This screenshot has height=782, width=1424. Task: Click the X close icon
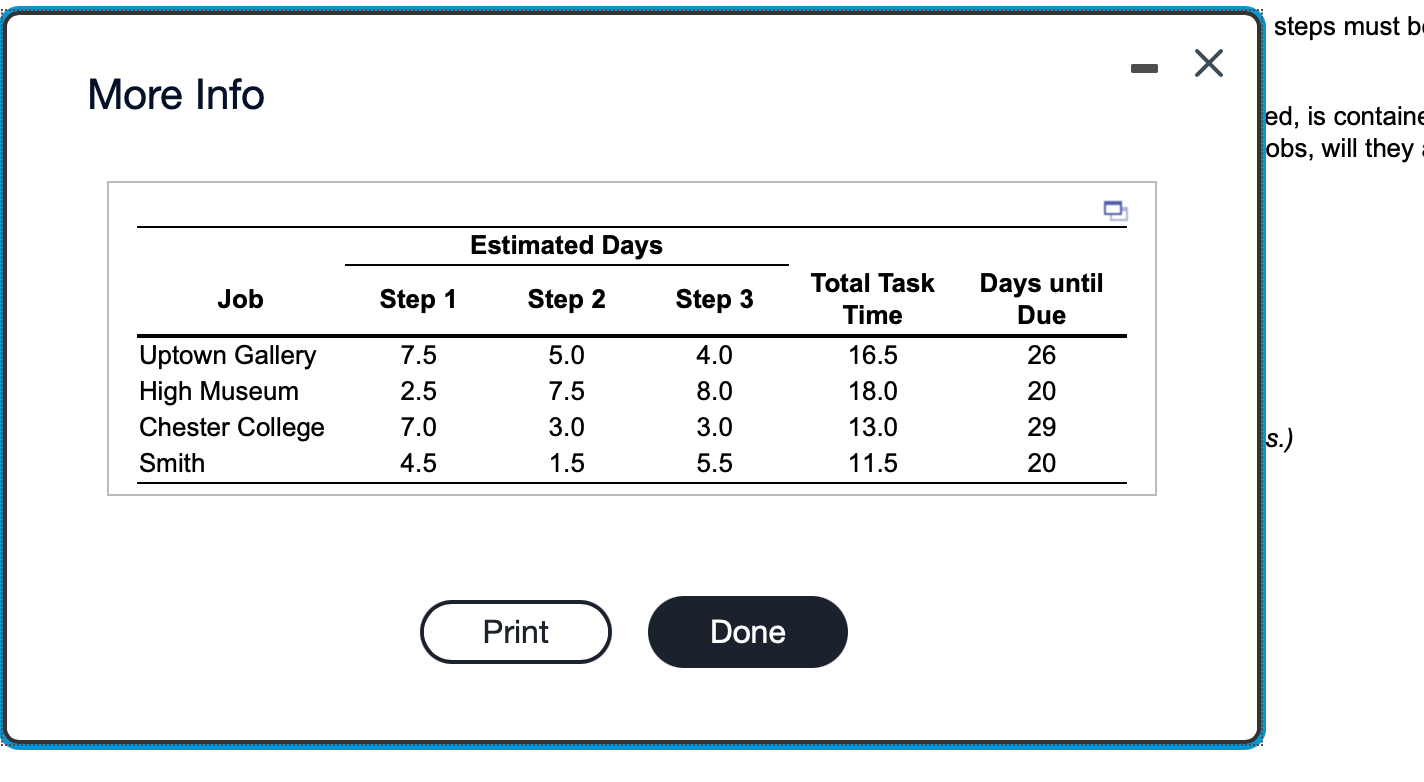pyautogui.click(x=1208, y=63)
